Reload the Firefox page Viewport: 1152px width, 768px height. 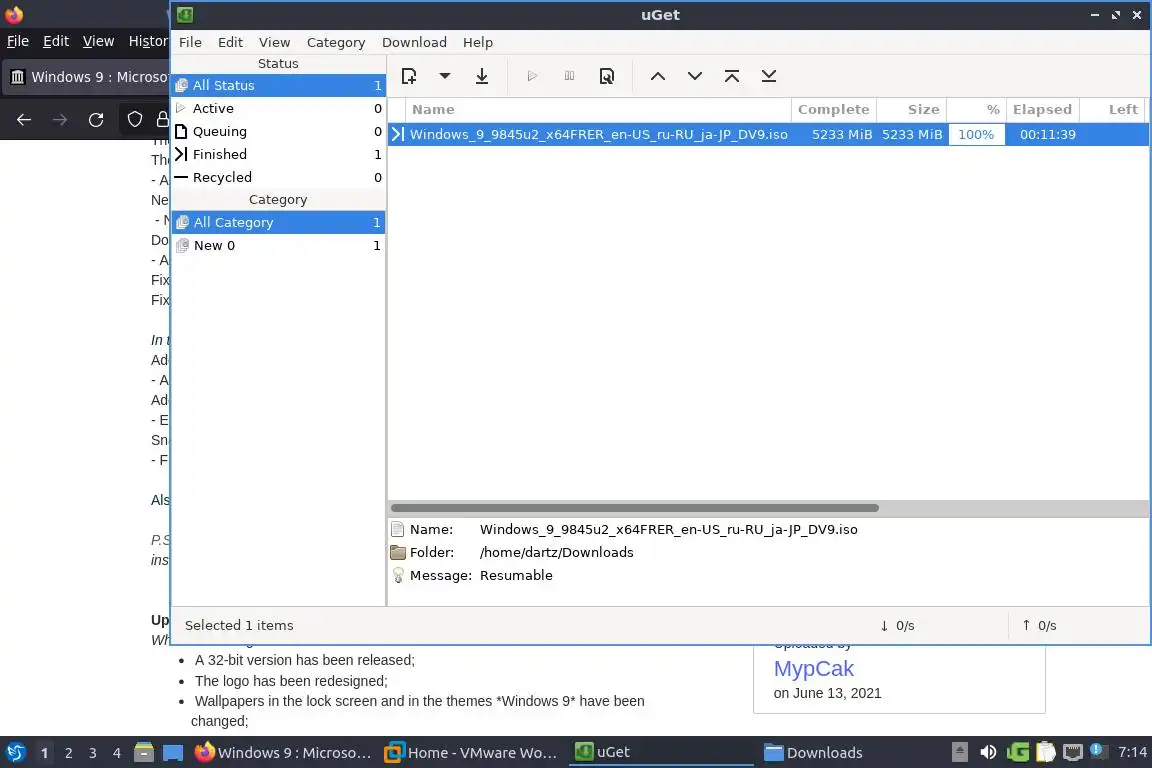(x=96, y=120)
